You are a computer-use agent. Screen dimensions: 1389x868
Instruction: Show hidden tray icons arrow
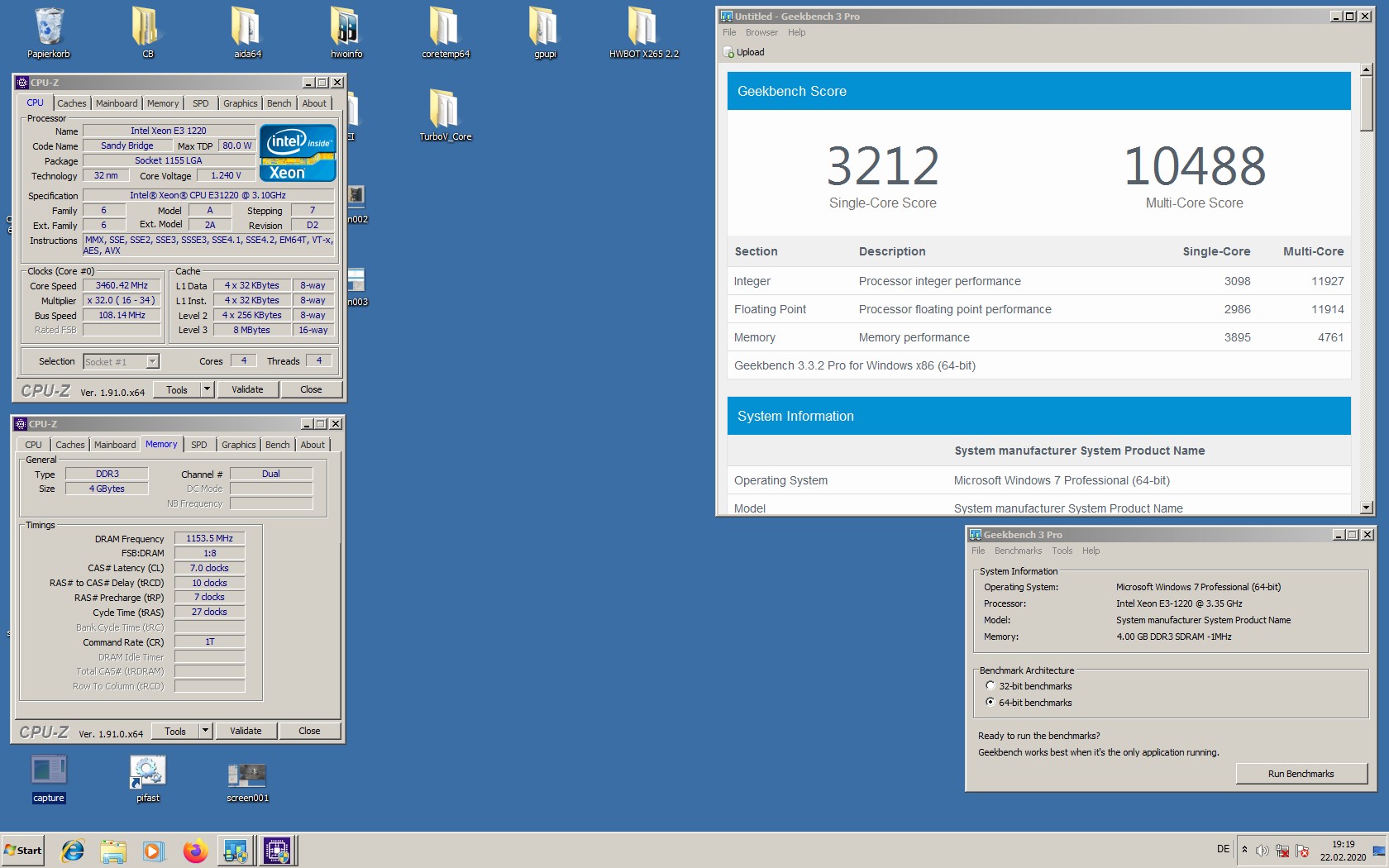tap(1244, 850)
